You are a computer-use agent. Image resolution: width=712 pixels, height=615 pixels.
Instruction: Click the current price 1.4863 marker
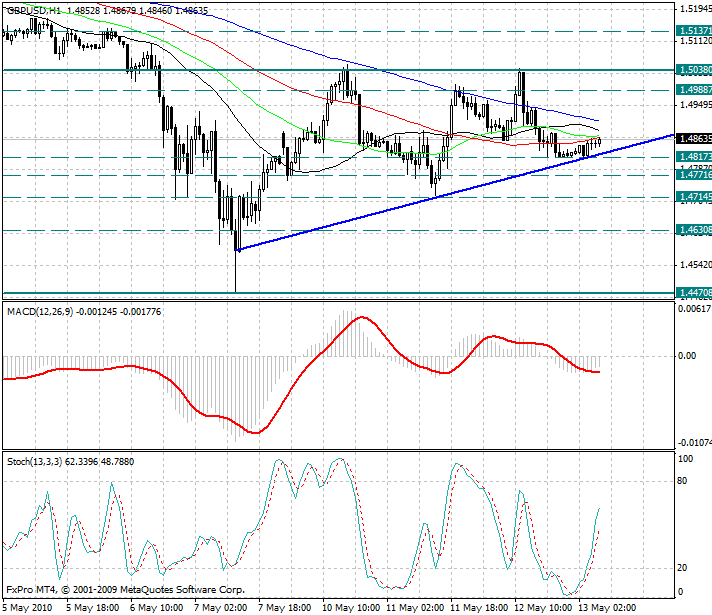(694, 138)
